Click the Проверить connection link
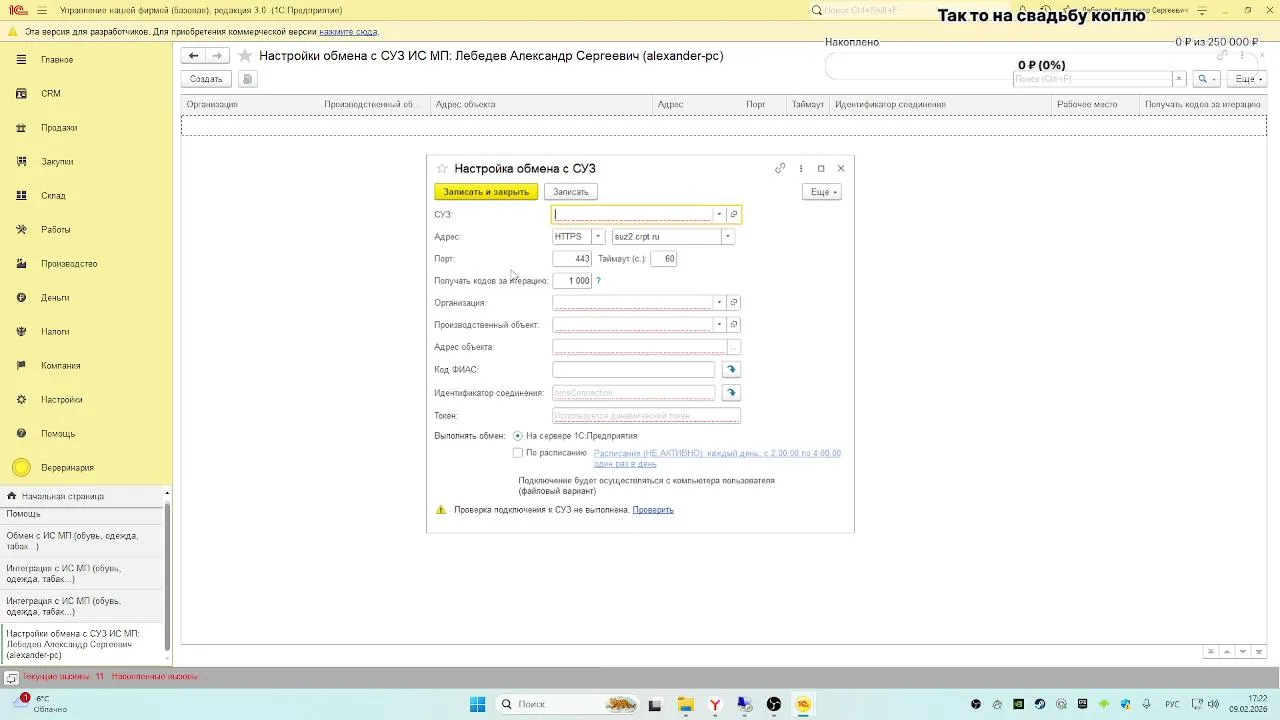 coord(653,510)
